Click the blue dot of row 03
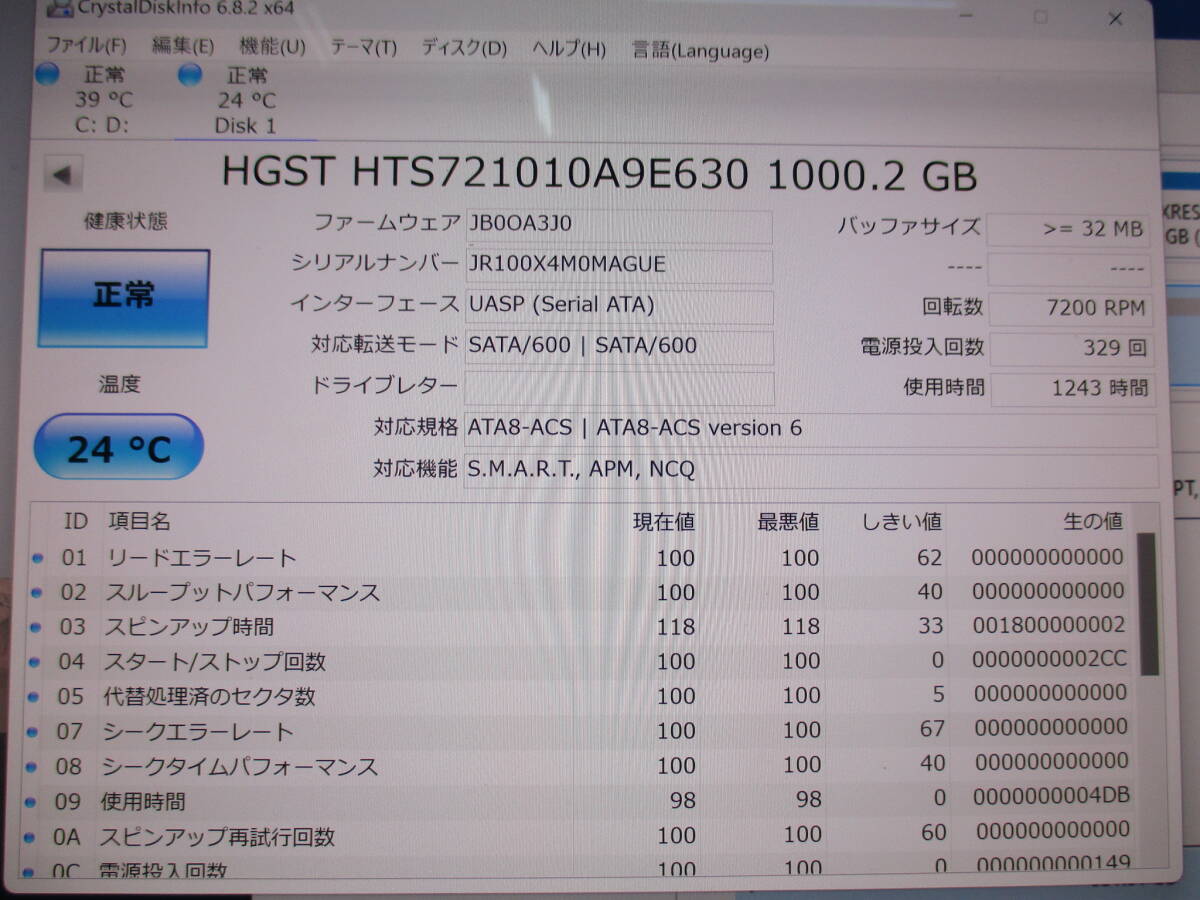 pos(37,628)
